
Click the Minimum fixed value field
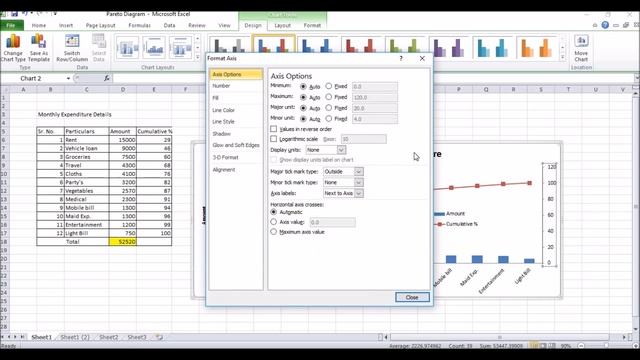click(375, 87)
